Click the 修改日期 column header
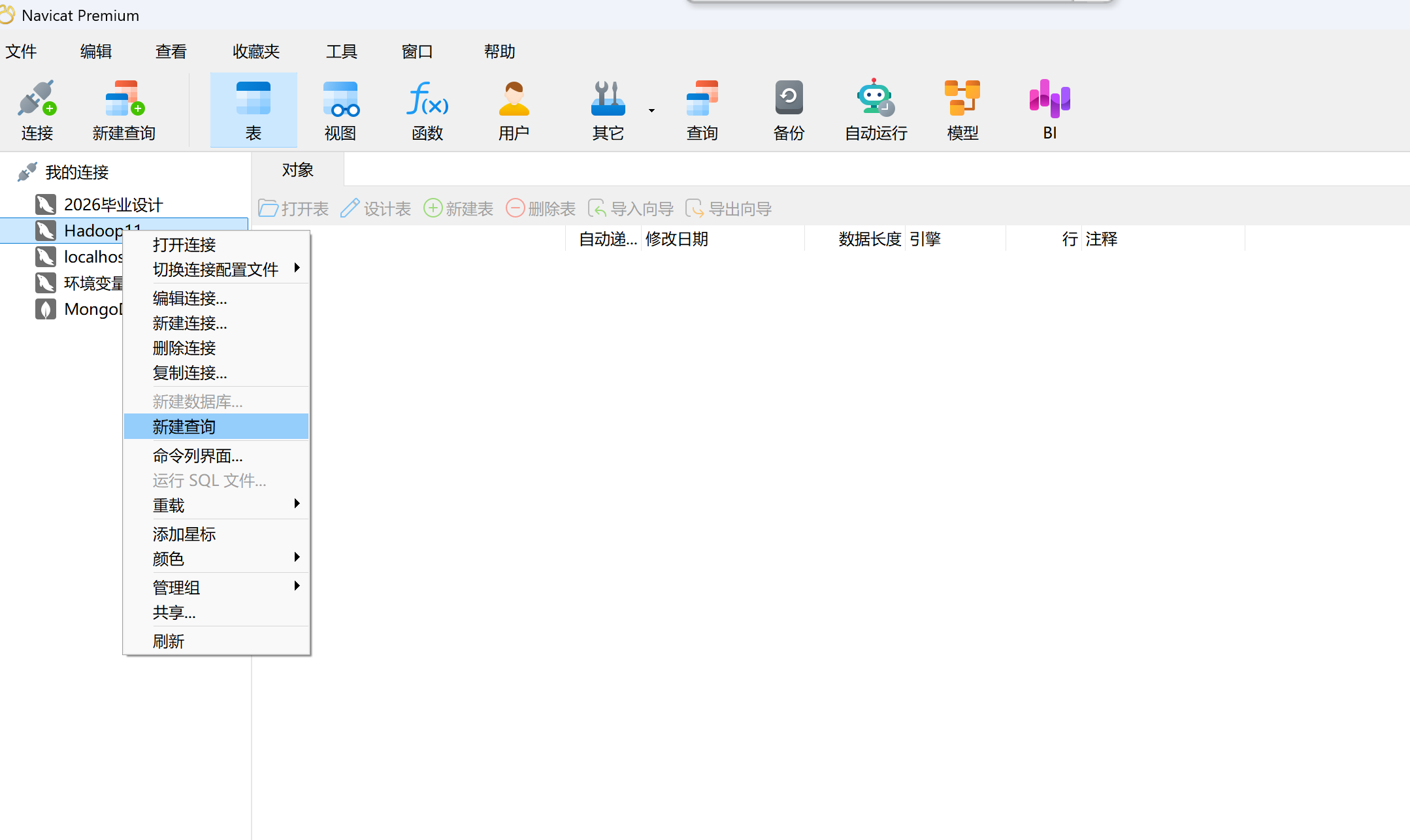Screen dimensions: 1410x840 (677, 239)
